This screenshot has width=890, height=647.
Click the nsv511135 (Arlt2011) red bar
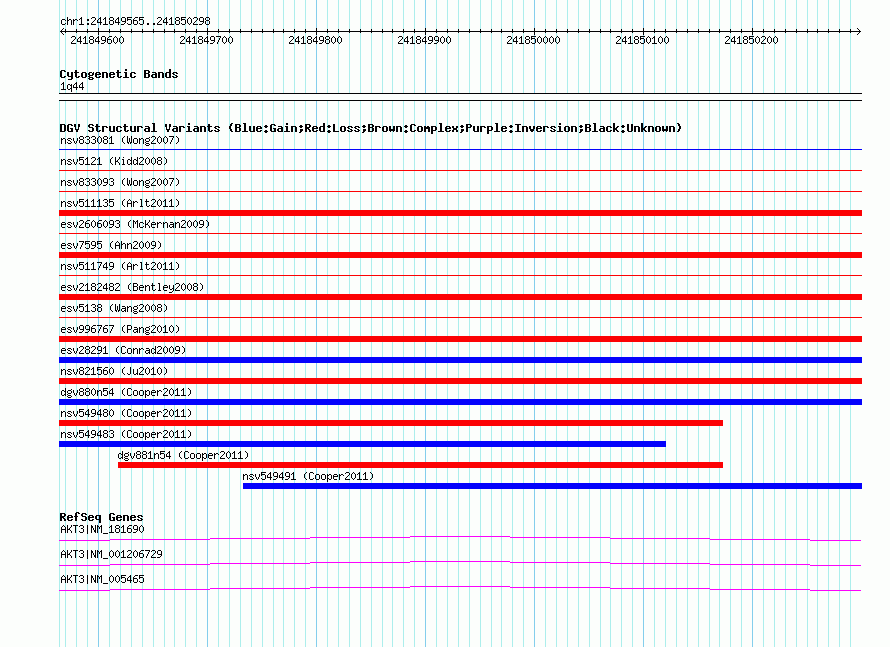(460, 213)
